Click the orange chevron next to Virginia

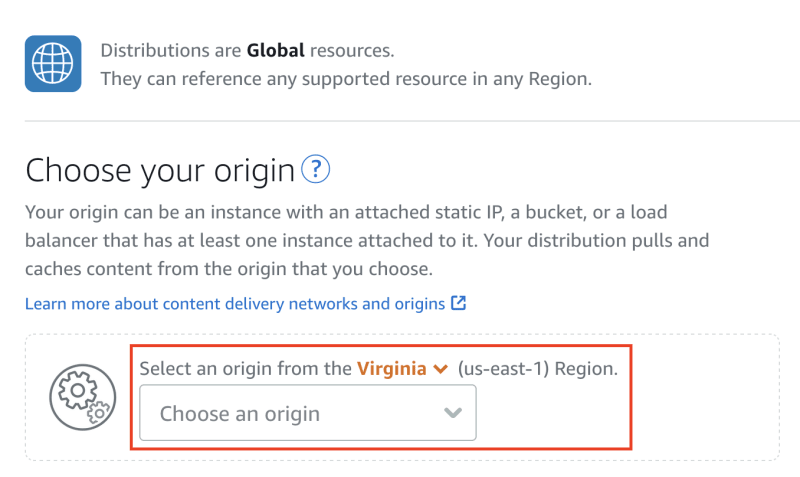440,369
